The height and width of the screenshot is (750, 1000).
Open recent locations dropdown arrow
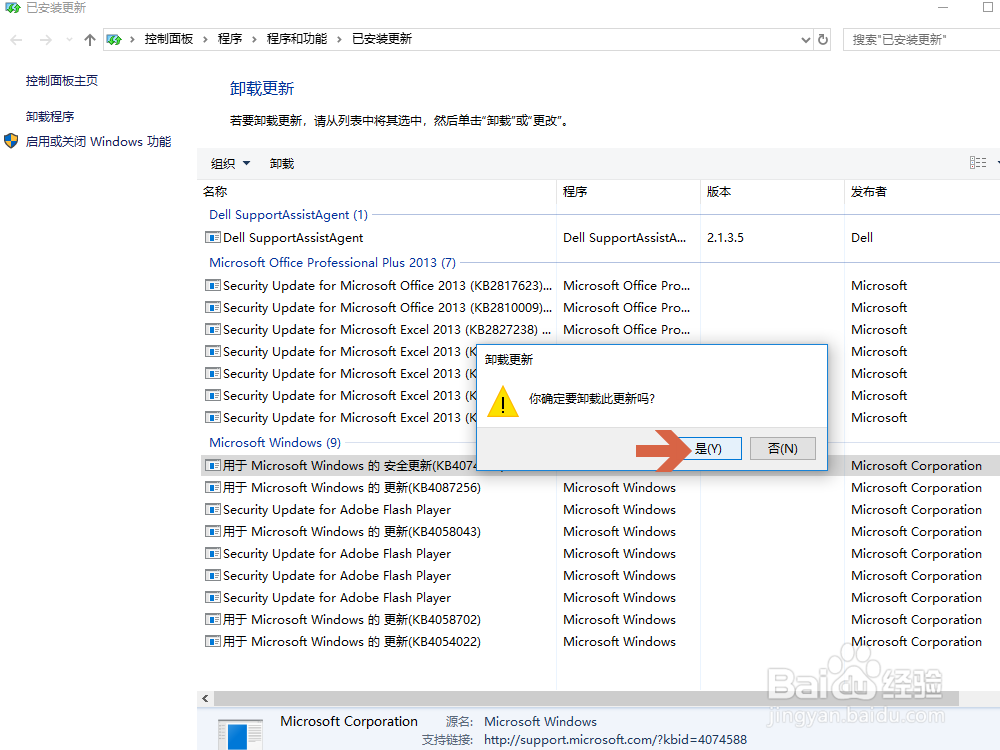(69, 40)
